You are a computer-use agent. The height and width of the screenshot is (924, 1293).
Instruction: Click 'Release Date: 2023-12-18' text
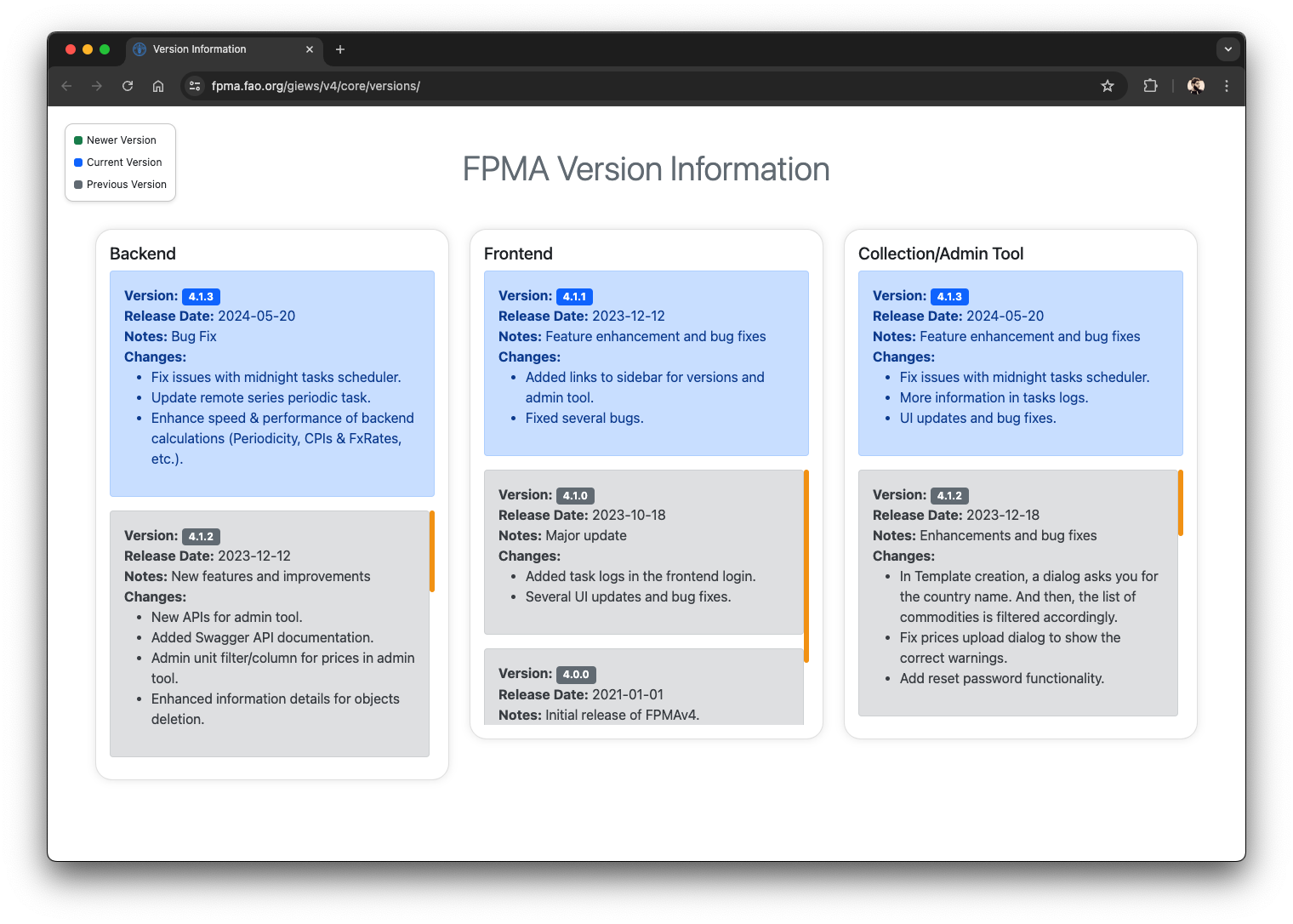[x=956, y=515]
